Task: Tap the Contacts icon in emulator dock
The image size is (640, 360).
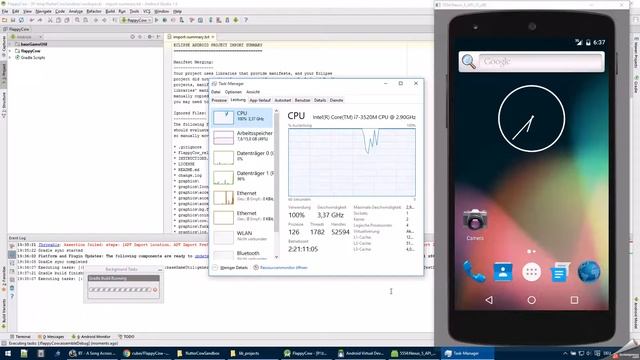Action: tap(503, 272)
